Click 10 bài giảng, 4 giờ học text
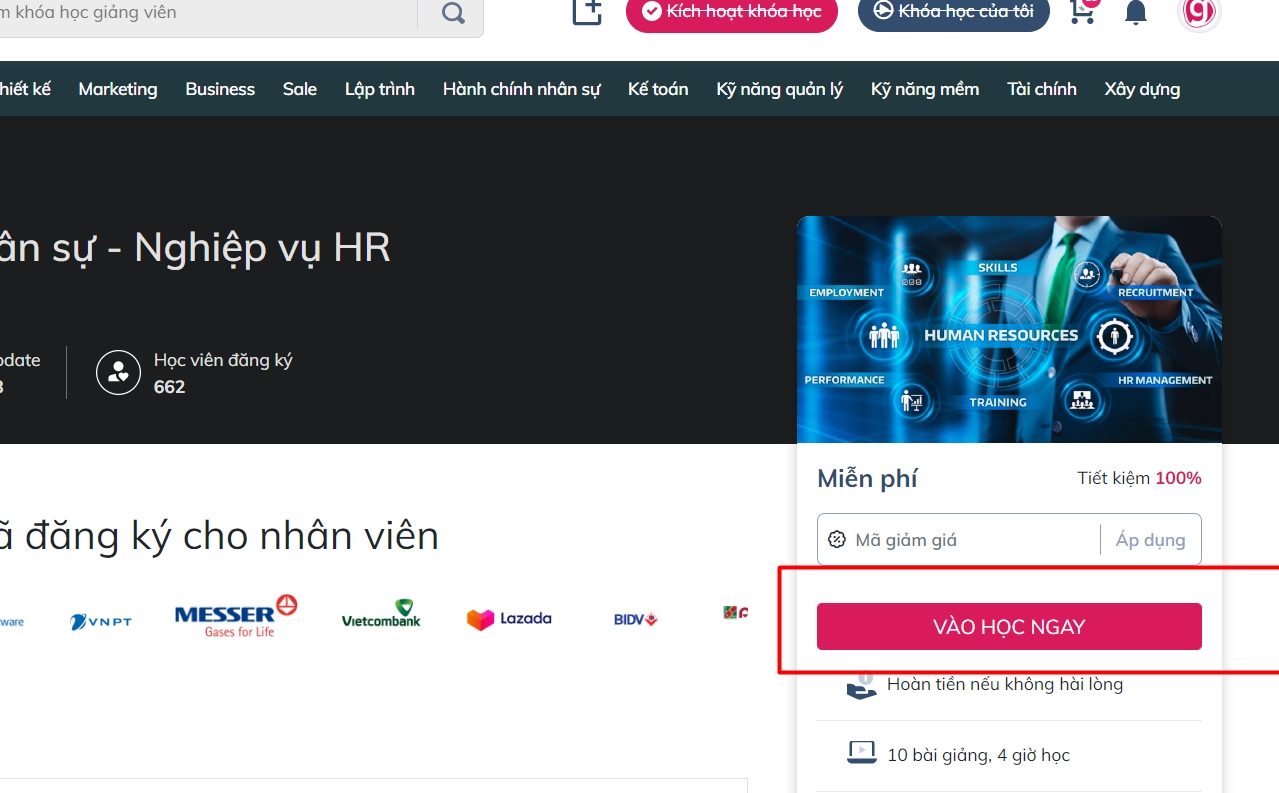 [979, 755]
